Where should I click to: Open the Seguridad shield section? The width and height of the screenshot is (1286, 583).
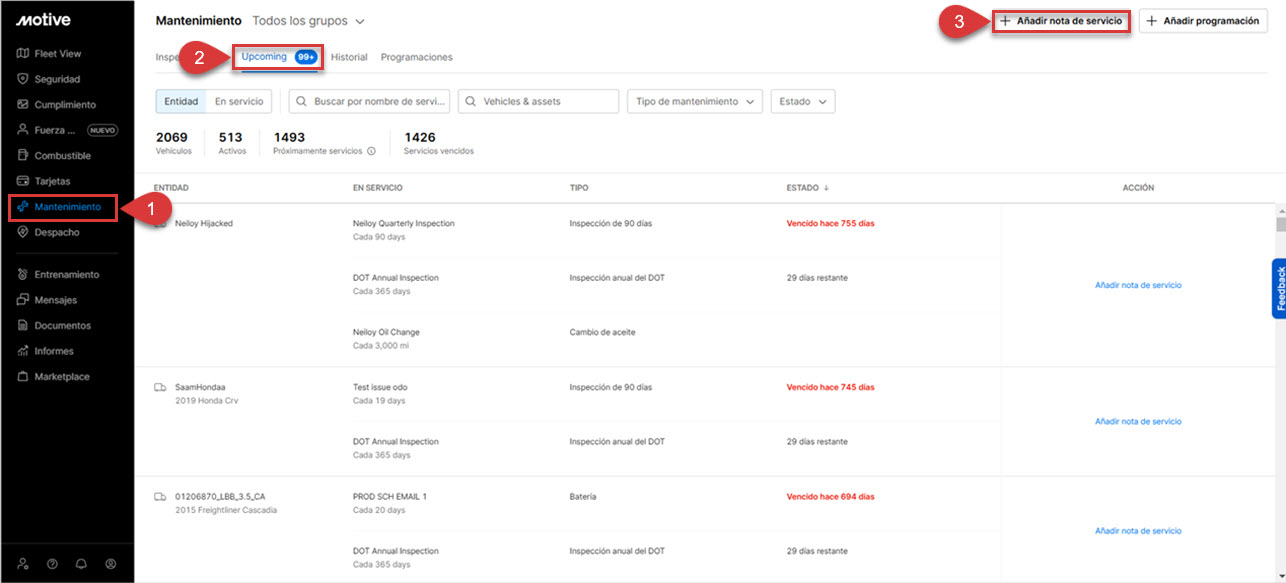[x=57, y=79]
